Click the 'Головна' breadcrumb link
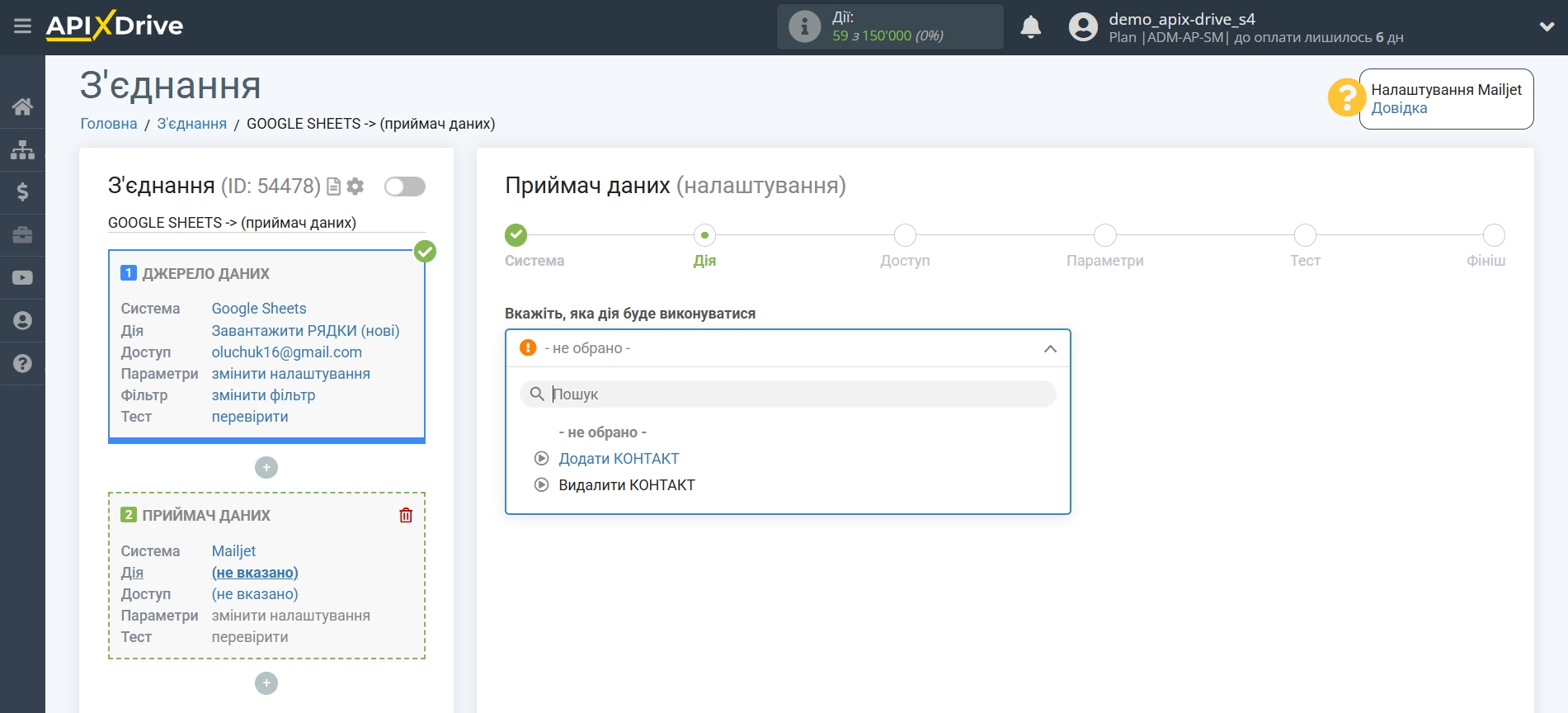This screenshot has height=713, width=1568. (x=109, y=124)
